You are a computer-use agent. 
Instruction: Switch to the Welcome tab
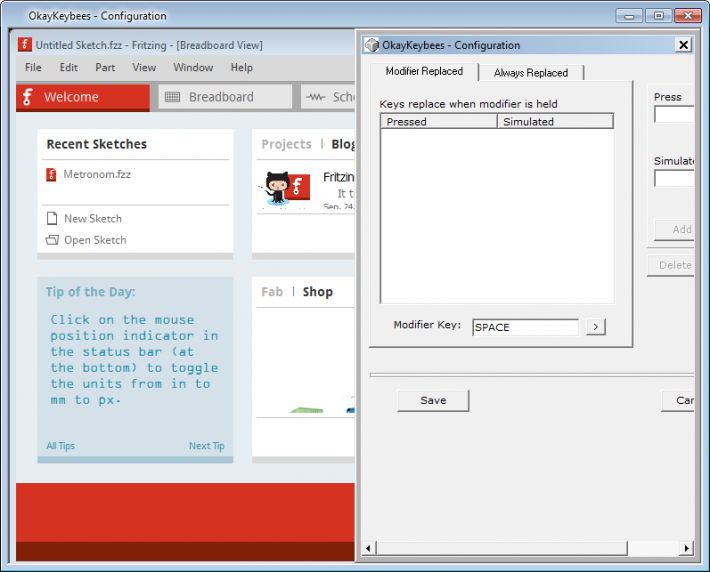click(x=83, y=97)
